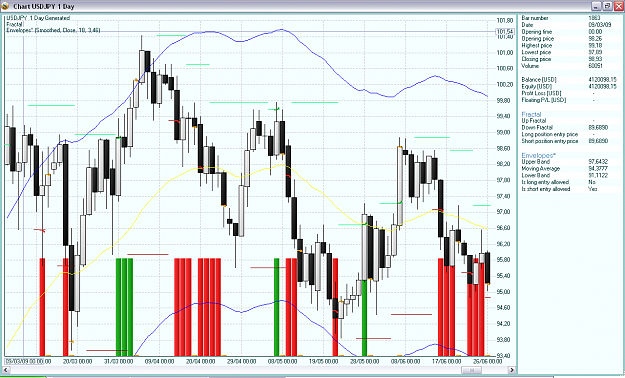Click the 'Floating P/L [USD]' label

pyautogui.click(x=544, y=100)
